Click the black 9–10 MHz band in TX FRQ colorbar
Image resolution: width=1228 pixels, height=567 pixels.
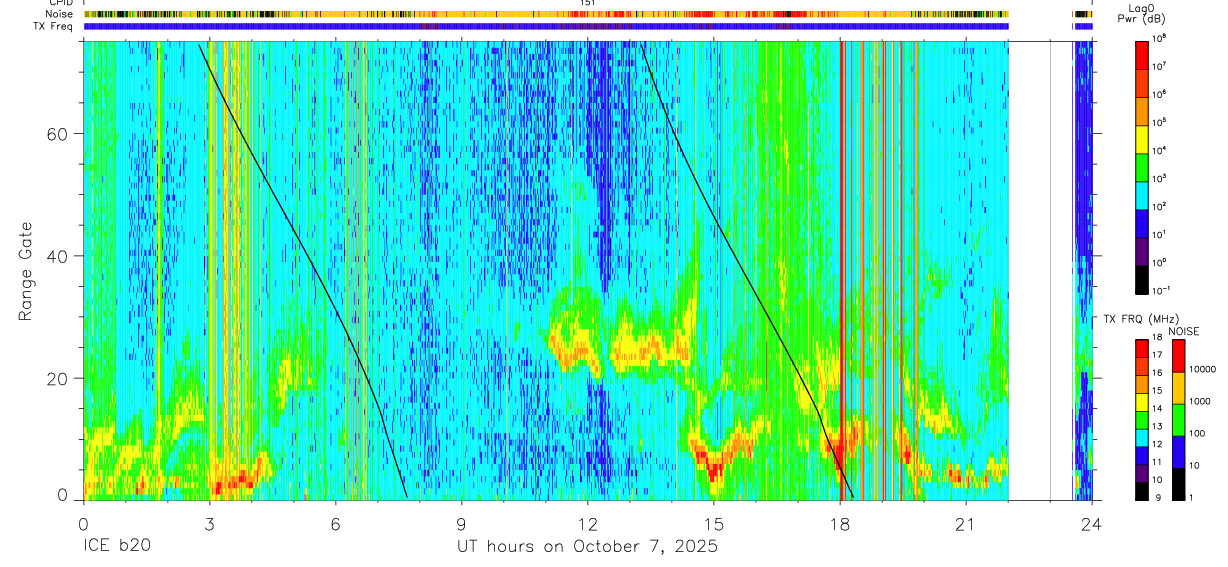coord(1142,490)
